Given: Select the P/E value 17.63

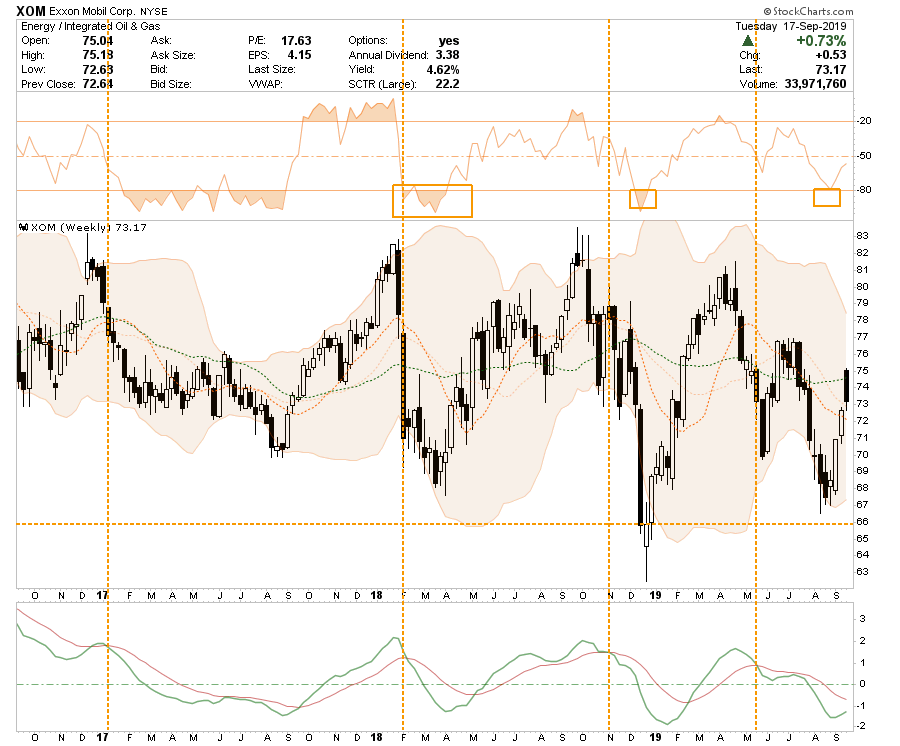Looking at the screenshot, I should (x=296, y=41).
